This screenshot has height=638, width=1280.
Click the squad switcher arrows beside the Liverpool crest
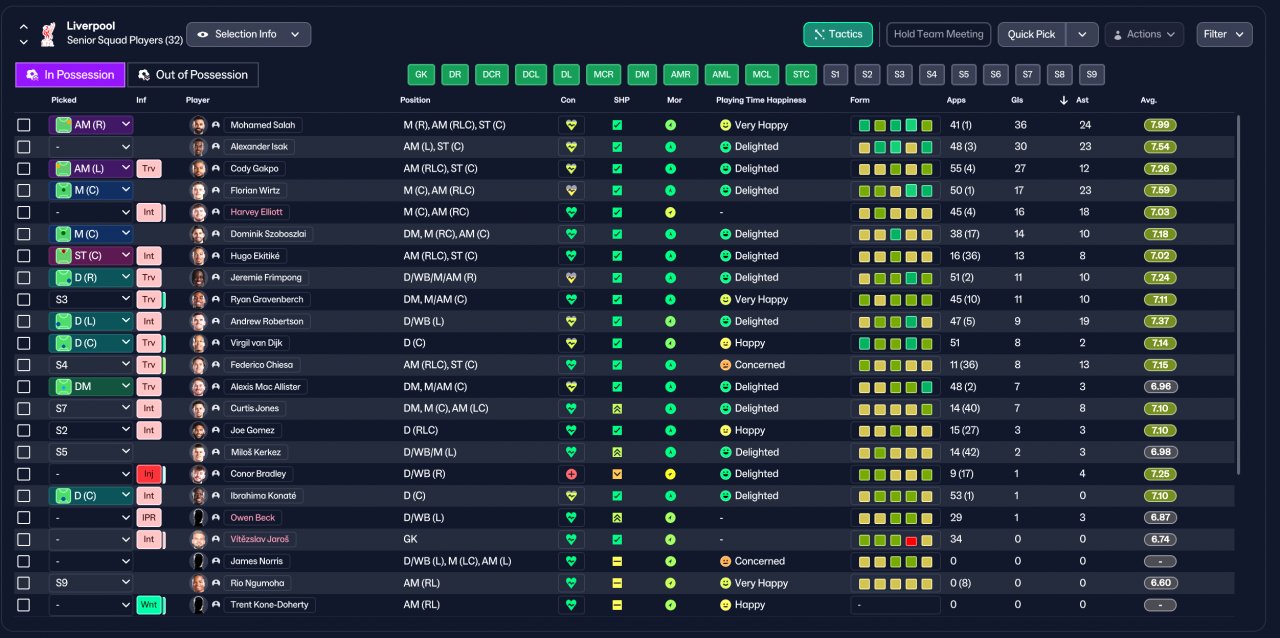click(x=23, y=35)
